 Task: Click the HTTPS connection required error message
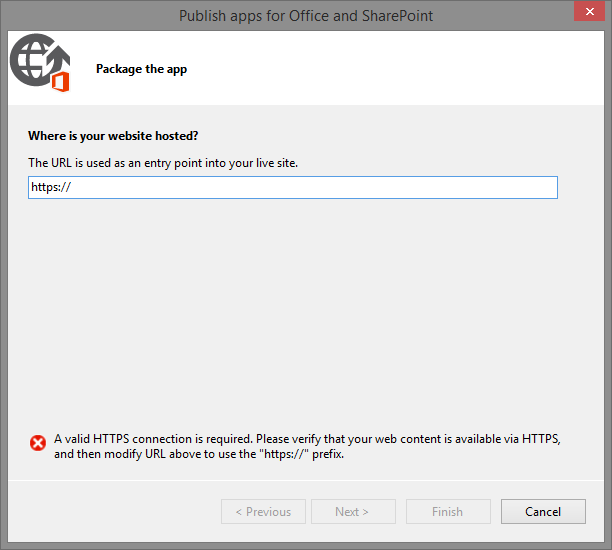(305, 438)
